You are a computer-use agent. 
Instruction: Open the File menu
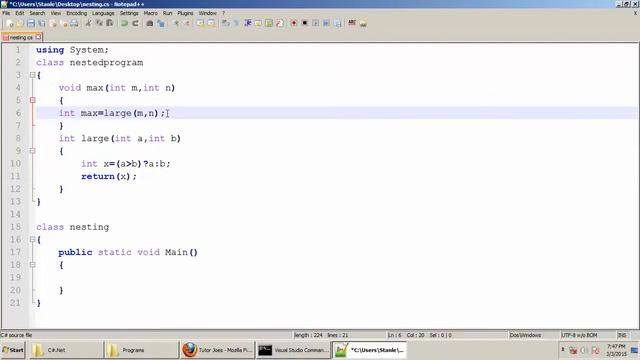6,13
